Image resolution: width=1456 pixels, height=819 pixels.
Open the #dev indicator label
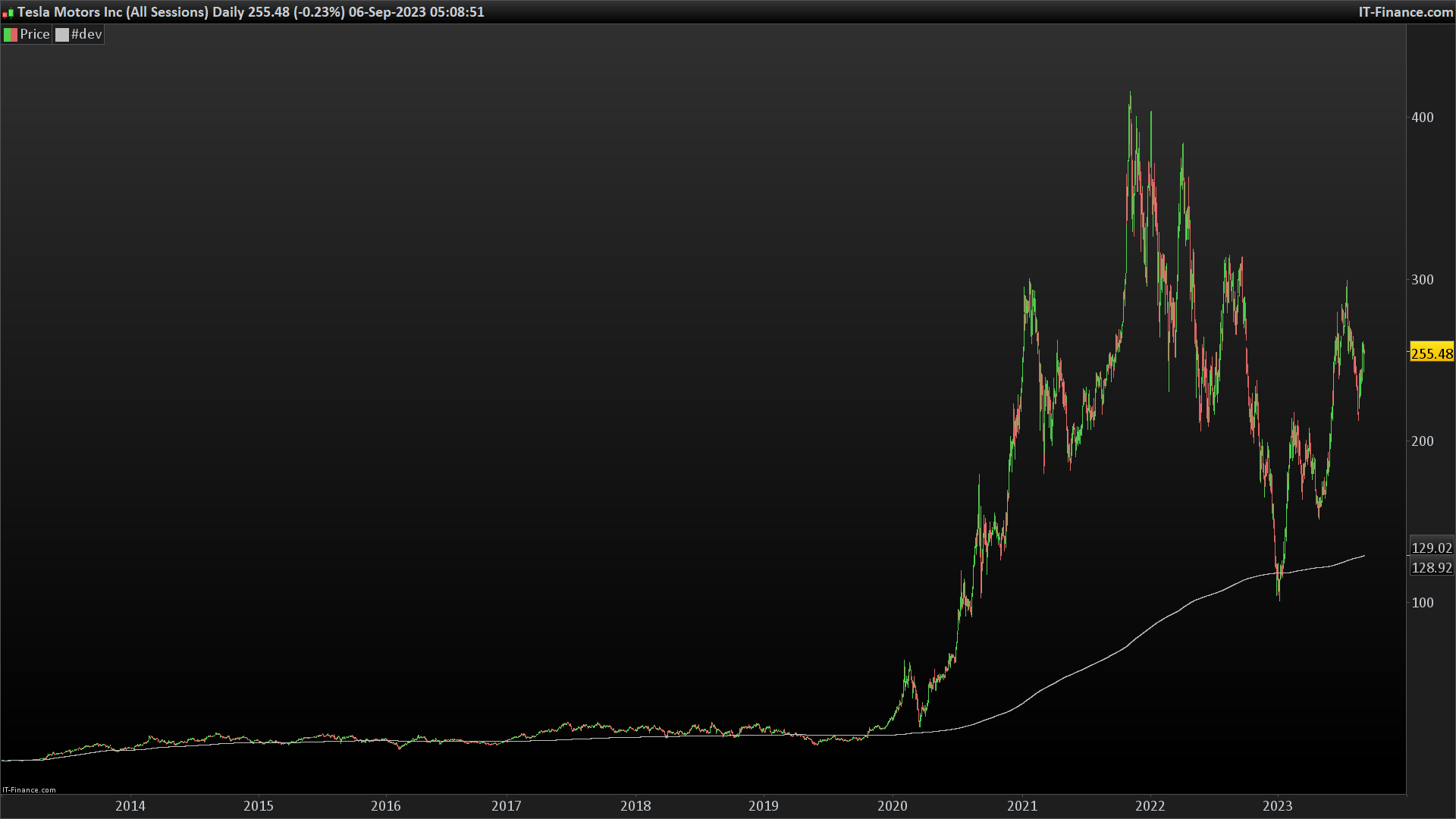point(86,35)
